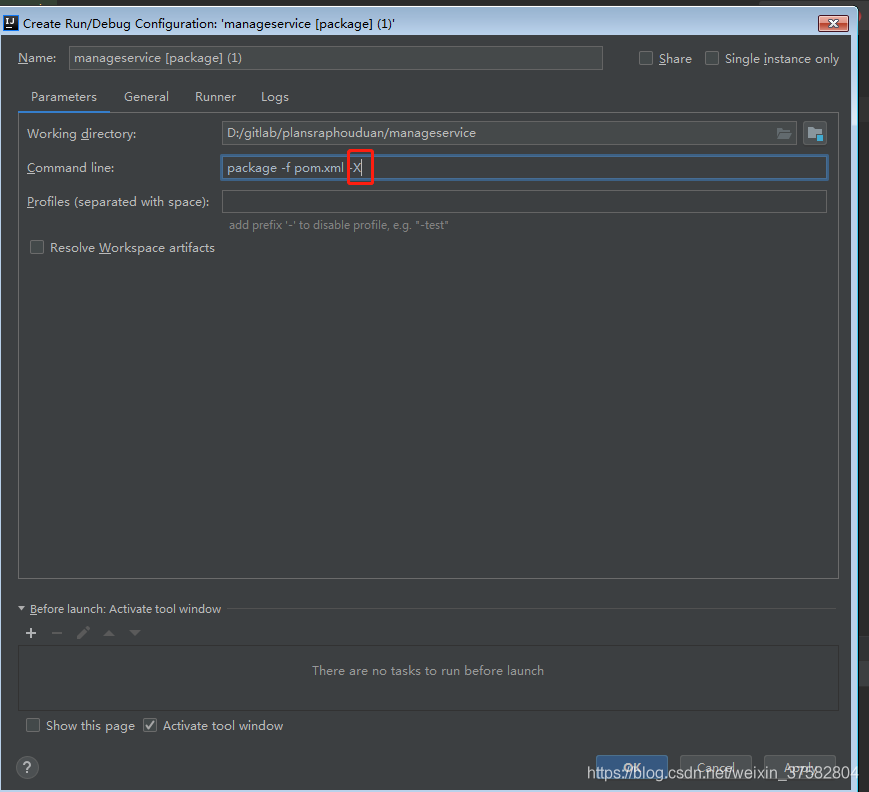Enable the Show this page checkbox

pos(33,725)
